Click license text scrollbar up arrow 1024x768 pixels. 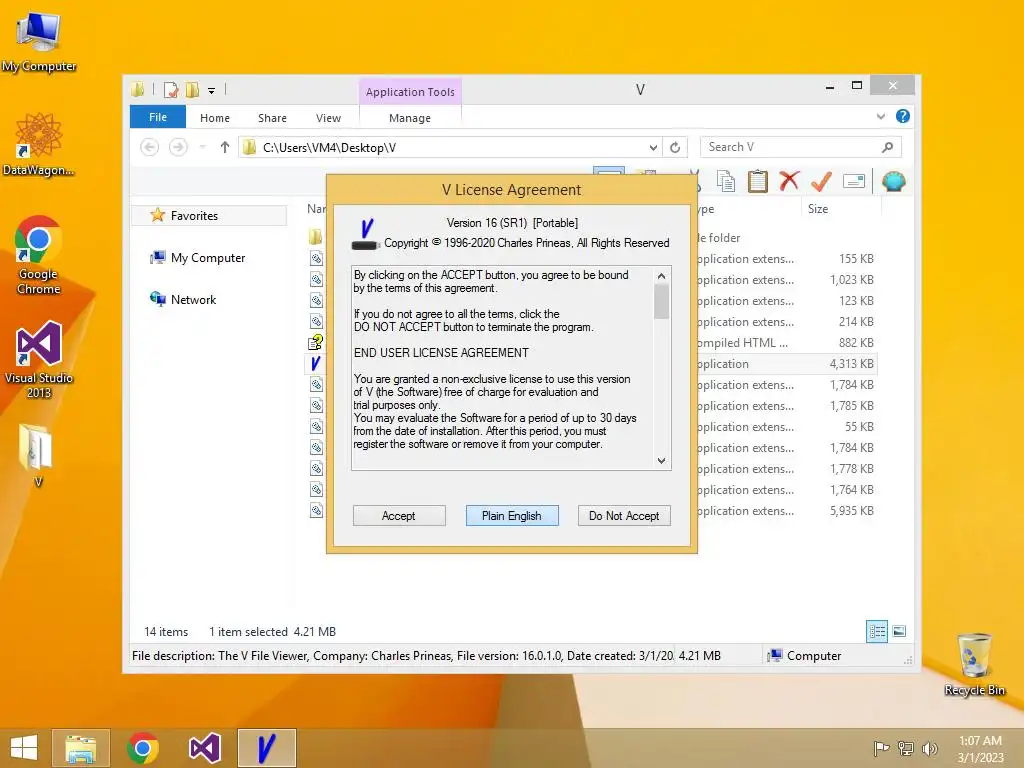click(662, 276)
